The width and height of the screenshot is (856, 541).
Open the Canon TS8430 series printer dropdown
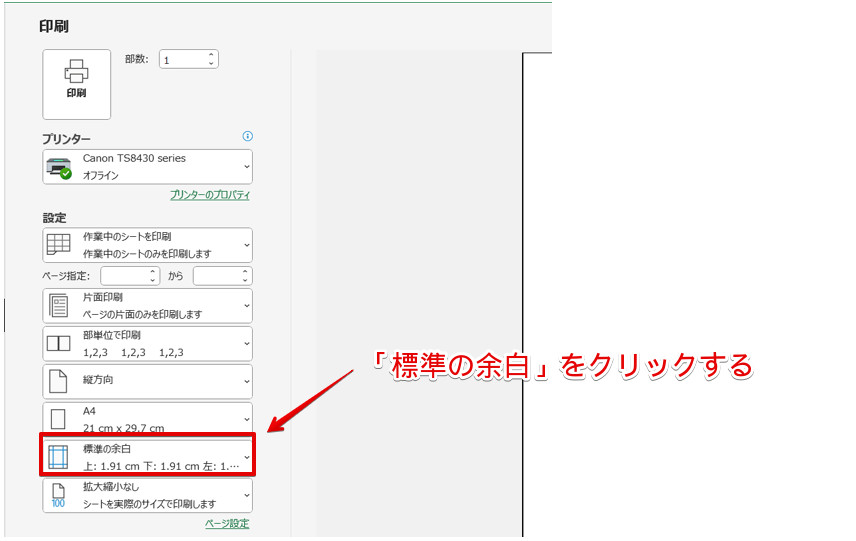click(x=147, y=167)
